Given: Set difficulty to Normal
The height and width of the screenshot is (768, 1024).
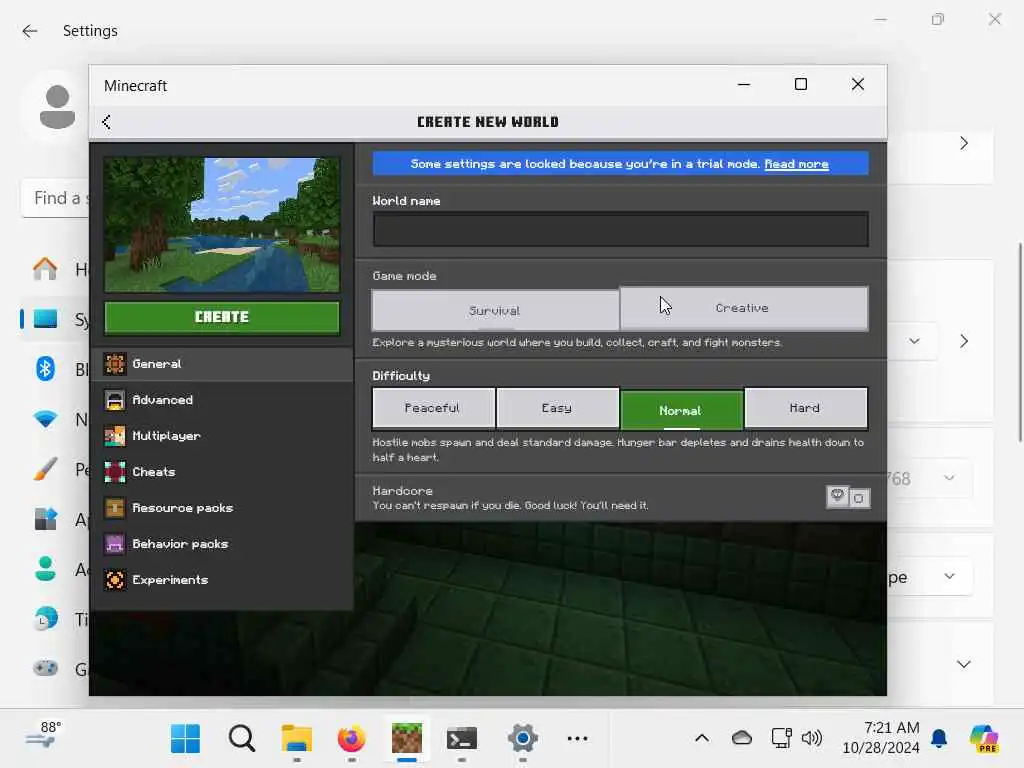Looking at the screenshot, I should (682, 410).
